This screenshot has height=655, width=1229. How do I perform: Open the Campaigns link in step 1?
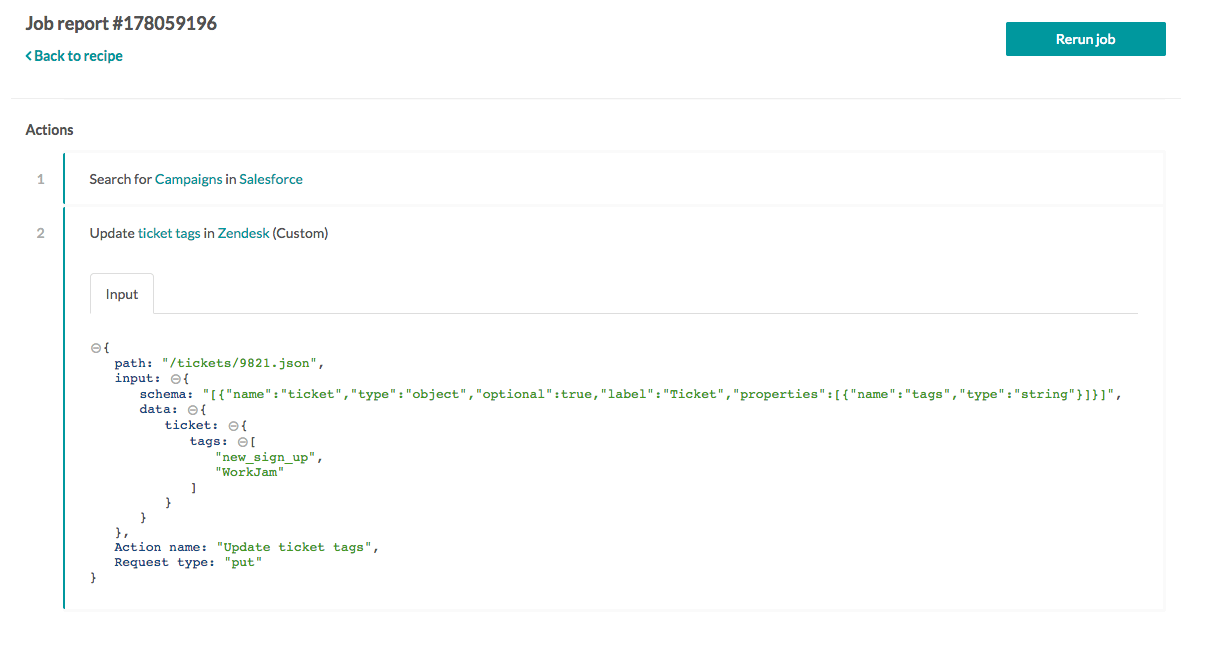tap(188, 179)
